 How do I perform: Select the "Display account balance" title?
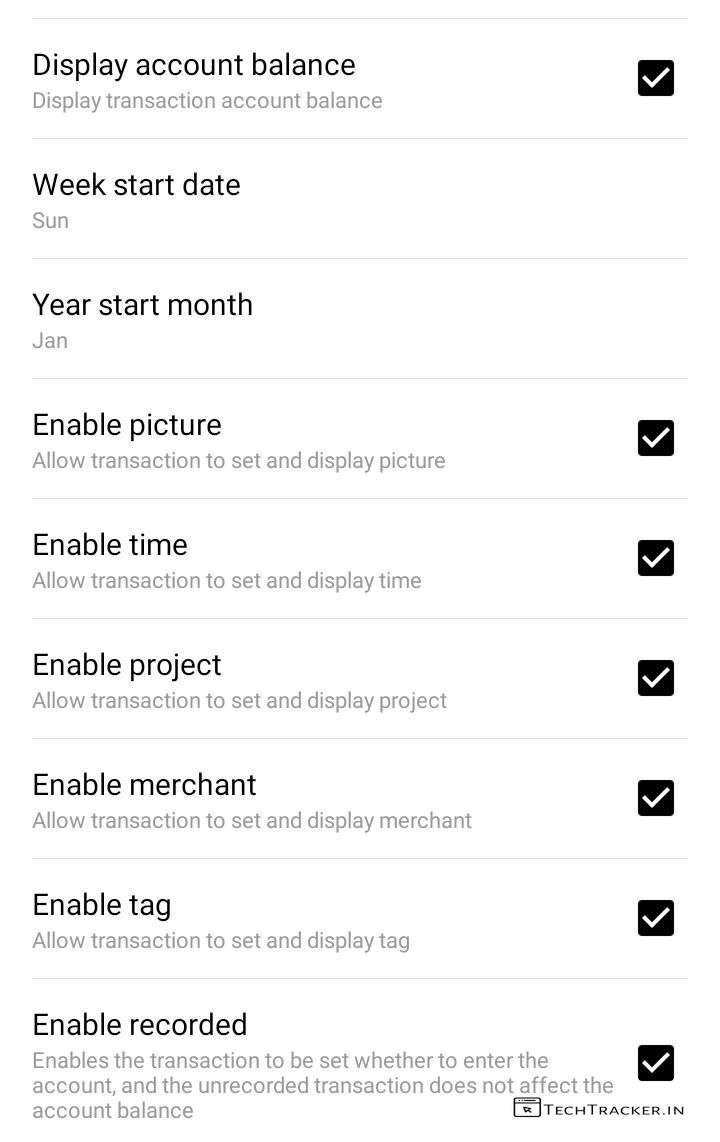point(194,65)
